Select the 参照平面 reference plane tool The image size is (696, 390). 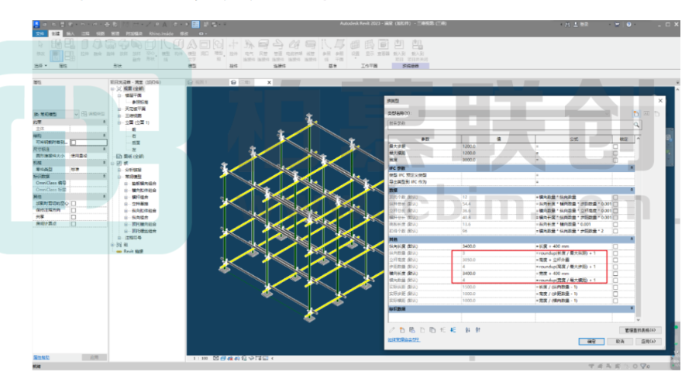click(340, 49)
